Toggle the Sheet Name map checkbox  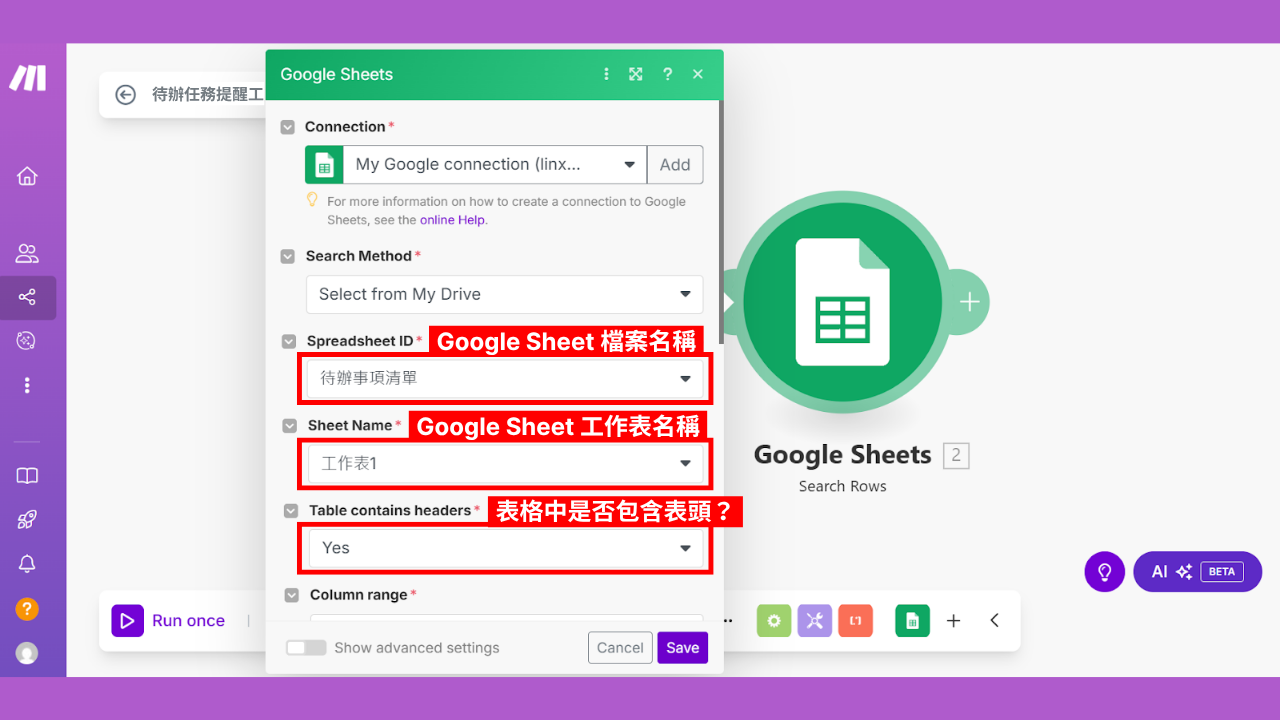coord(290,426)
